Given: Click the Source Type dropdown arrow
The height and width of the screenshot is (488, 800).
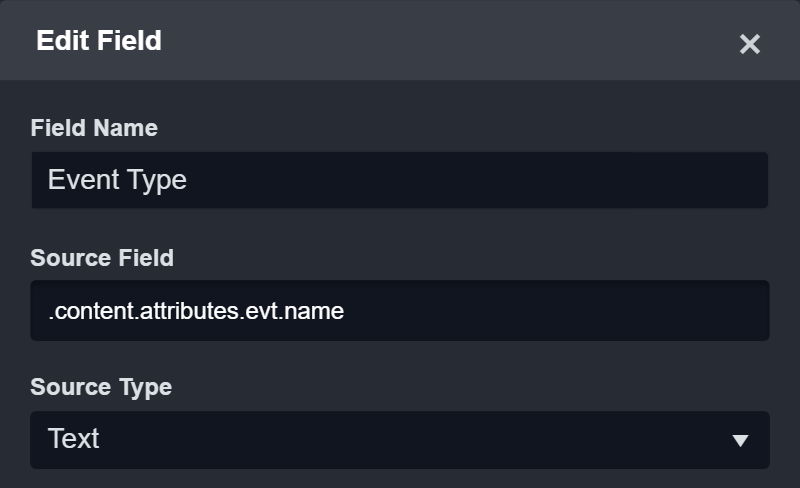Looking at the screenshot, I should pos(740,440).
